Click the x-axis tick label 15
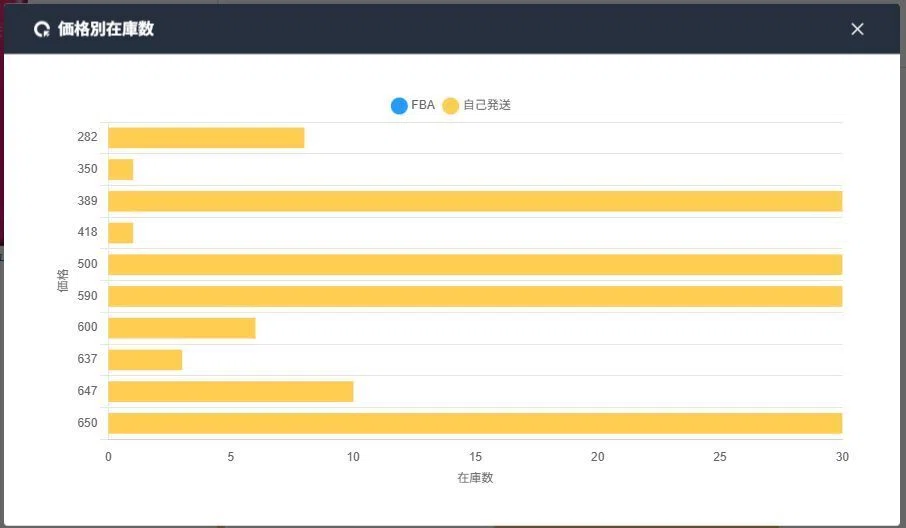This screenshot has width=906, height=528. pos(475,457)
